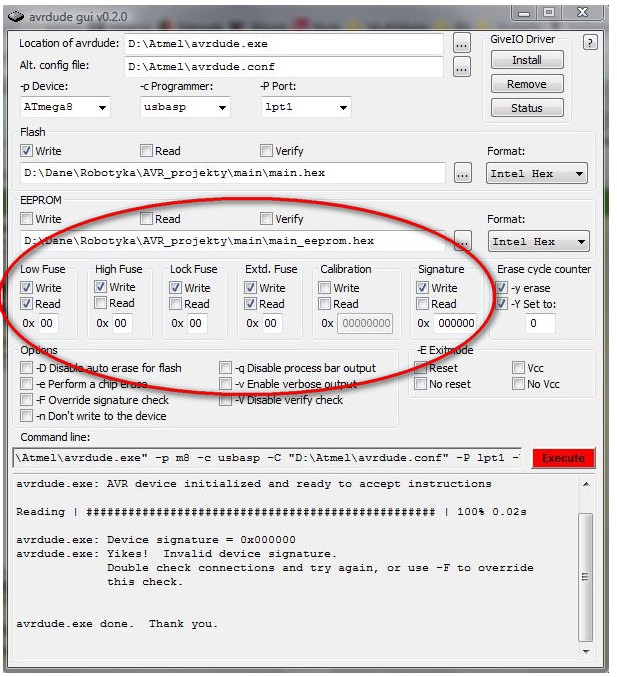Screen dimensions: 617x677
Task: Toggle High Fuse Write checkbox
Action: point(100,287)
